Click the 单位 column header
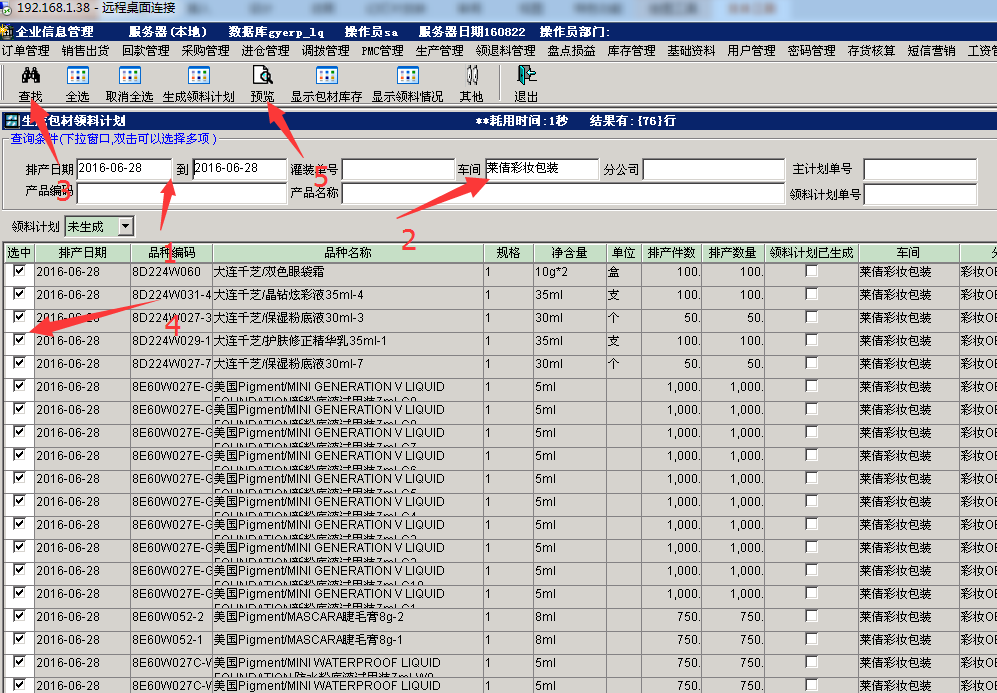The image size is (997, 693). (623, 253)
